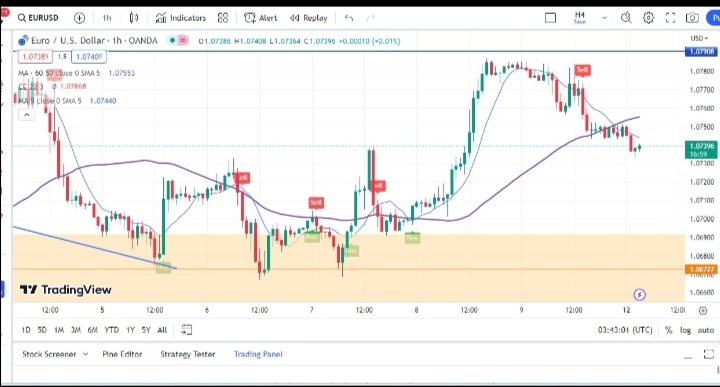Set range to 5D
The width and height of the screenshot is (720, 387).
tap(42, 330)
